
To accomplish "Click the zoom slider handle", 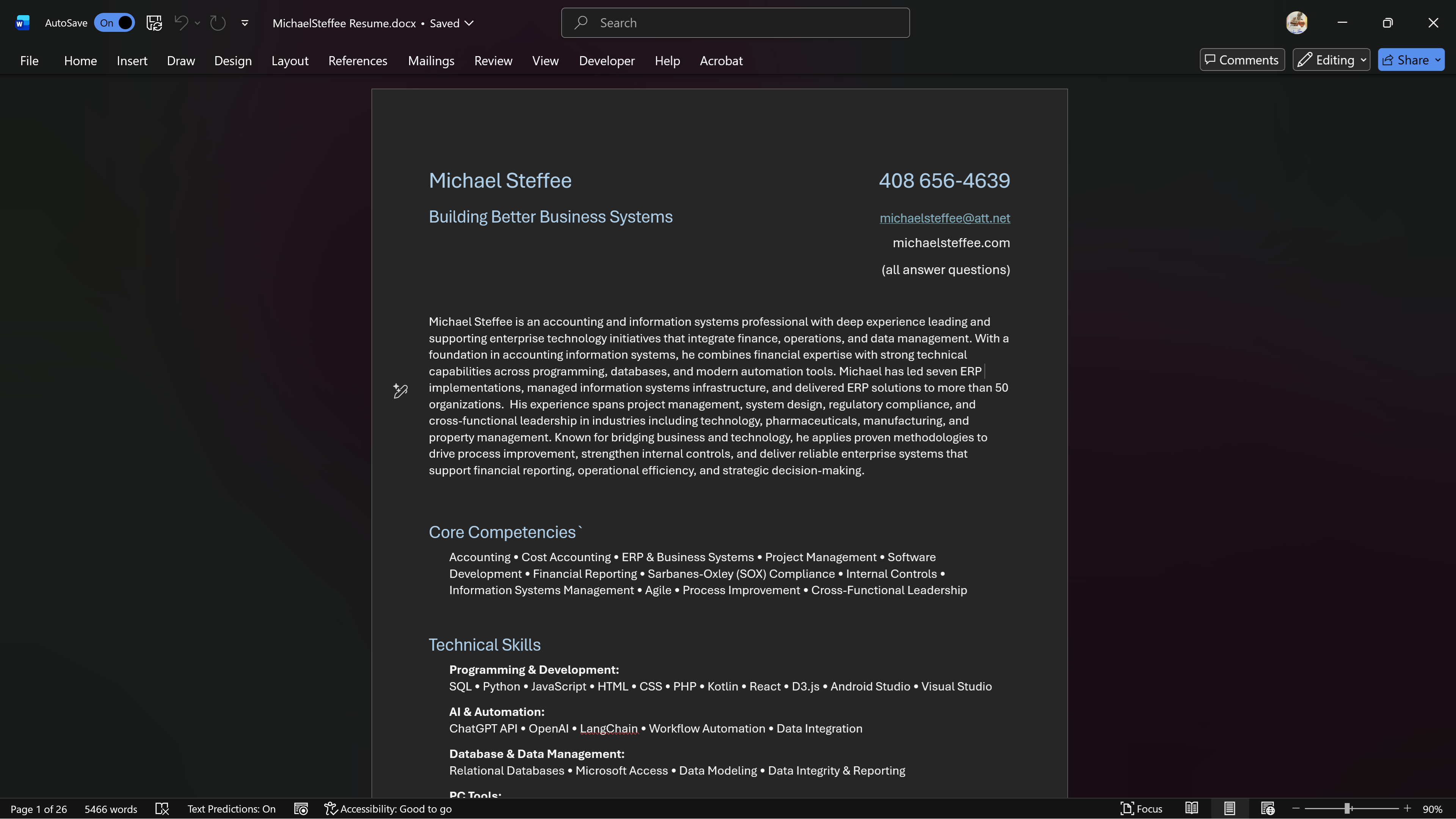I will [1348, 809].
